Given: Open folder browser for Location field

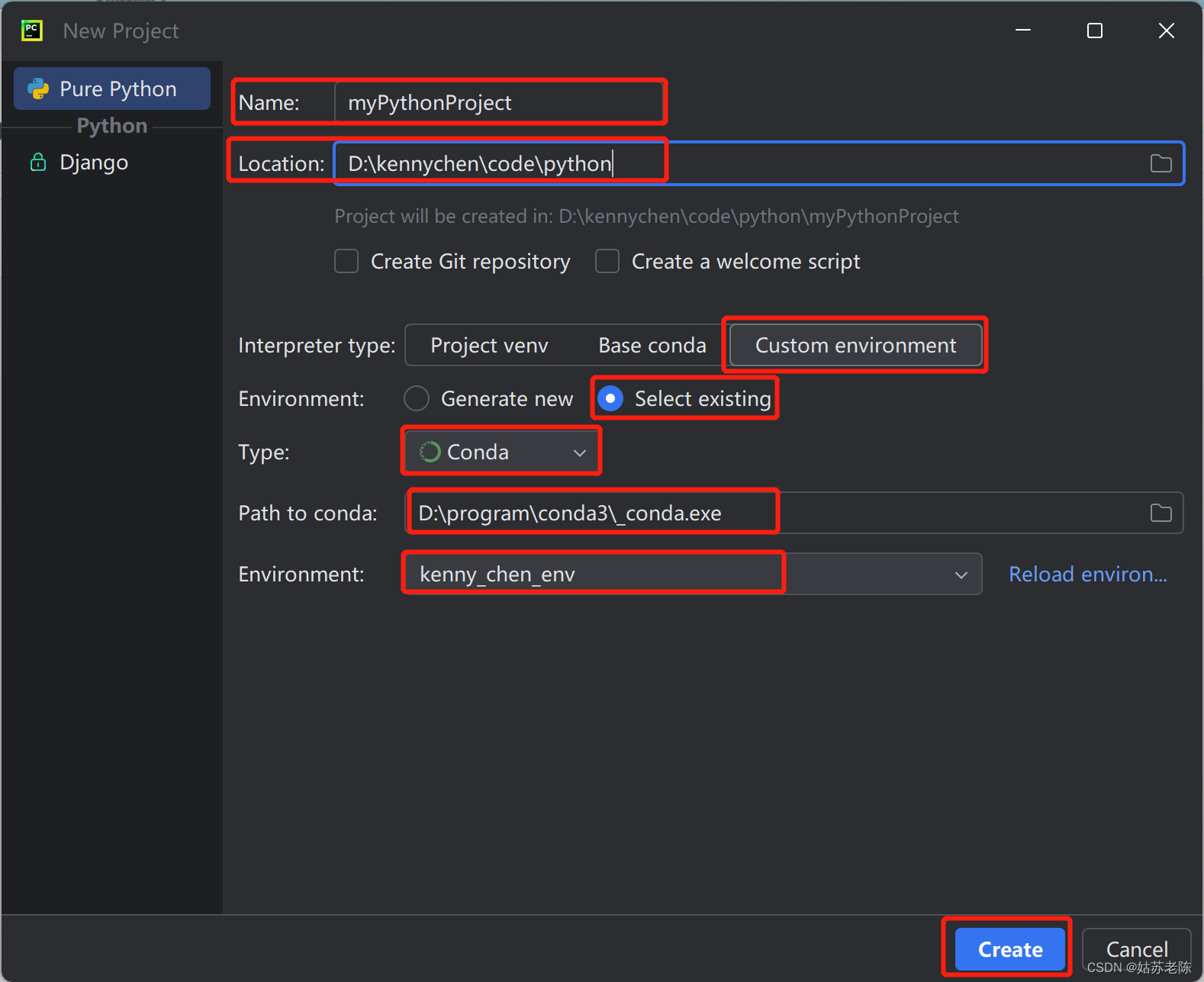Looking at the screenshot, I should [1161, 163].
